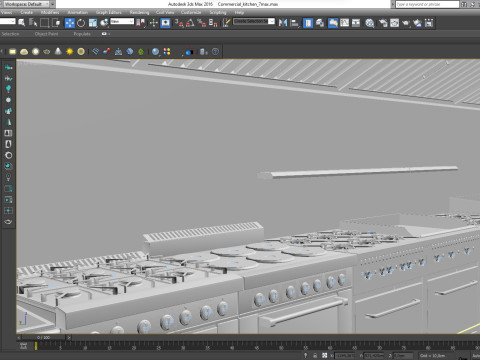The width and height of the screenshot is (480, 360).
Task: Click the keyword search input field
Action: click(x=427, y=4)
